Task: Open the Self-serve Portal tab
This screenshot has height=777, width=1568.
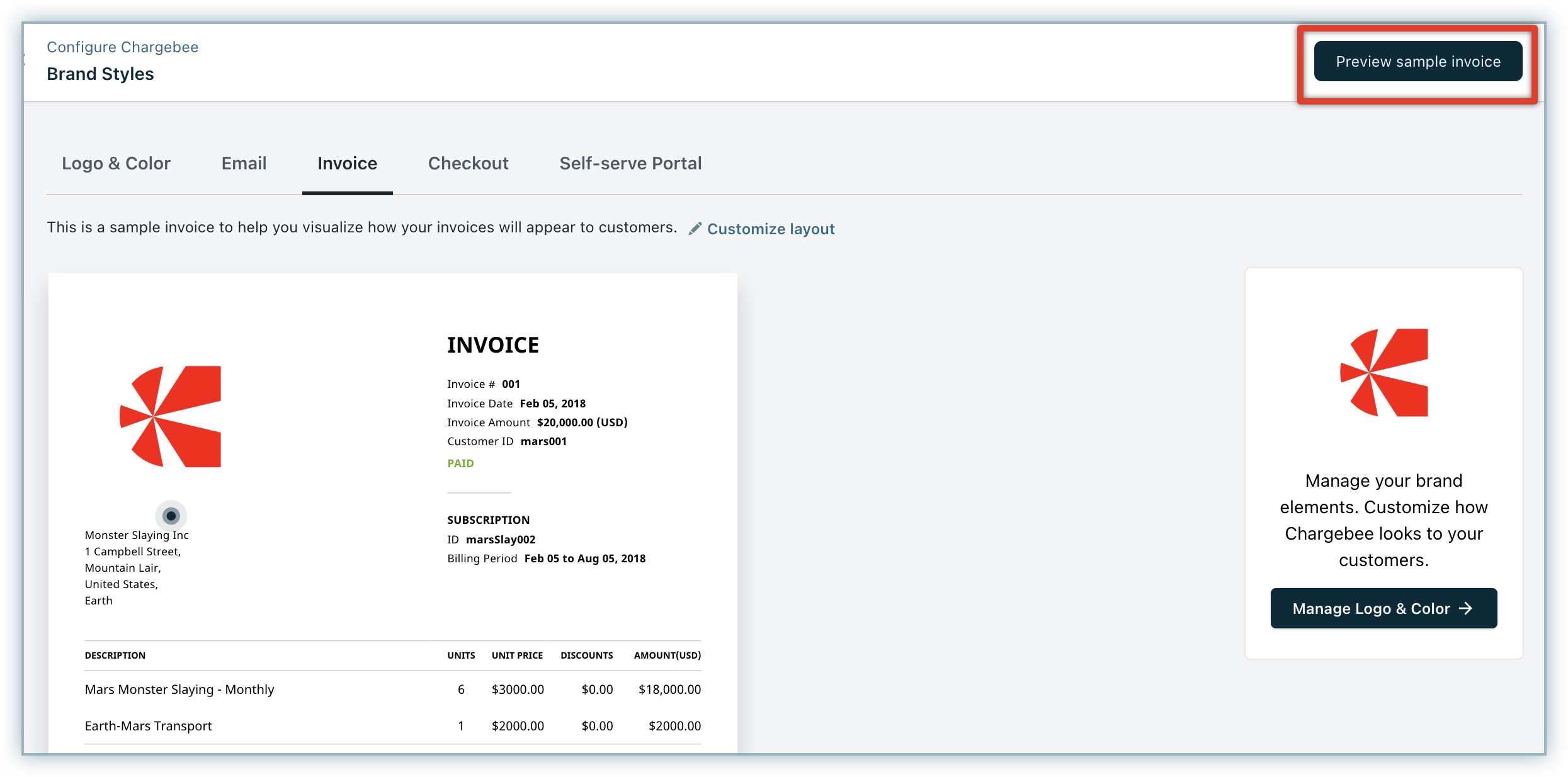Action: tap(630, 164)
